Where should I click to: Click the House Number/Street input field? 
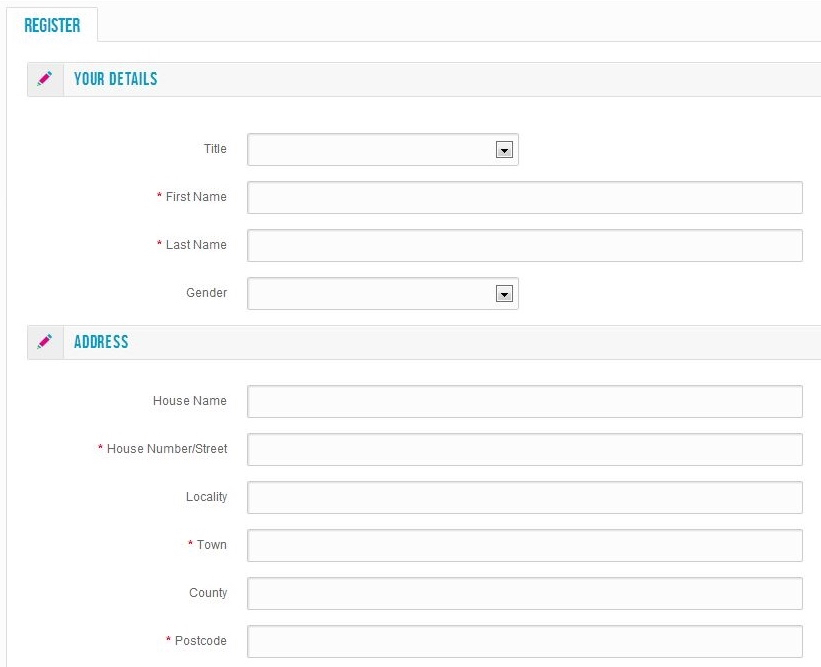(525, 449)
